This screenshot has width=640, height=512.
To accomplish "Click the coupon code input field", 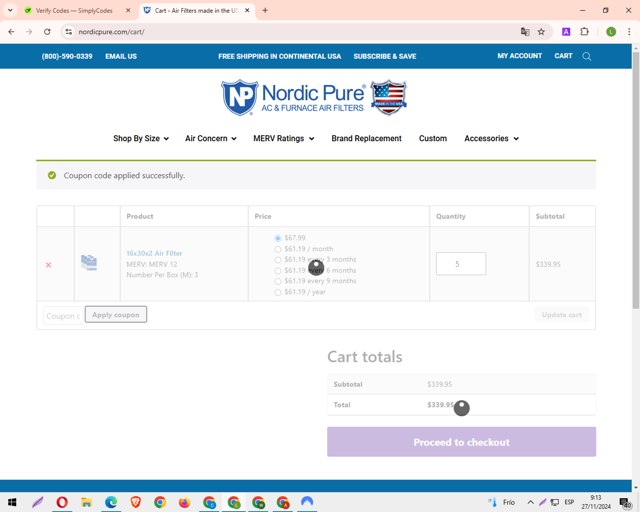I will [x=64, y=316].
